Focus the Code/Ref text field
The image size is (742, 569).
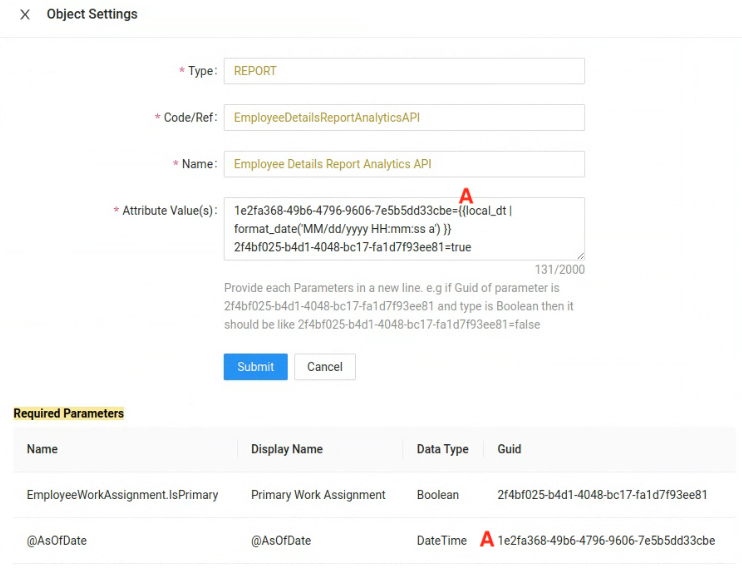coord(403,117)
